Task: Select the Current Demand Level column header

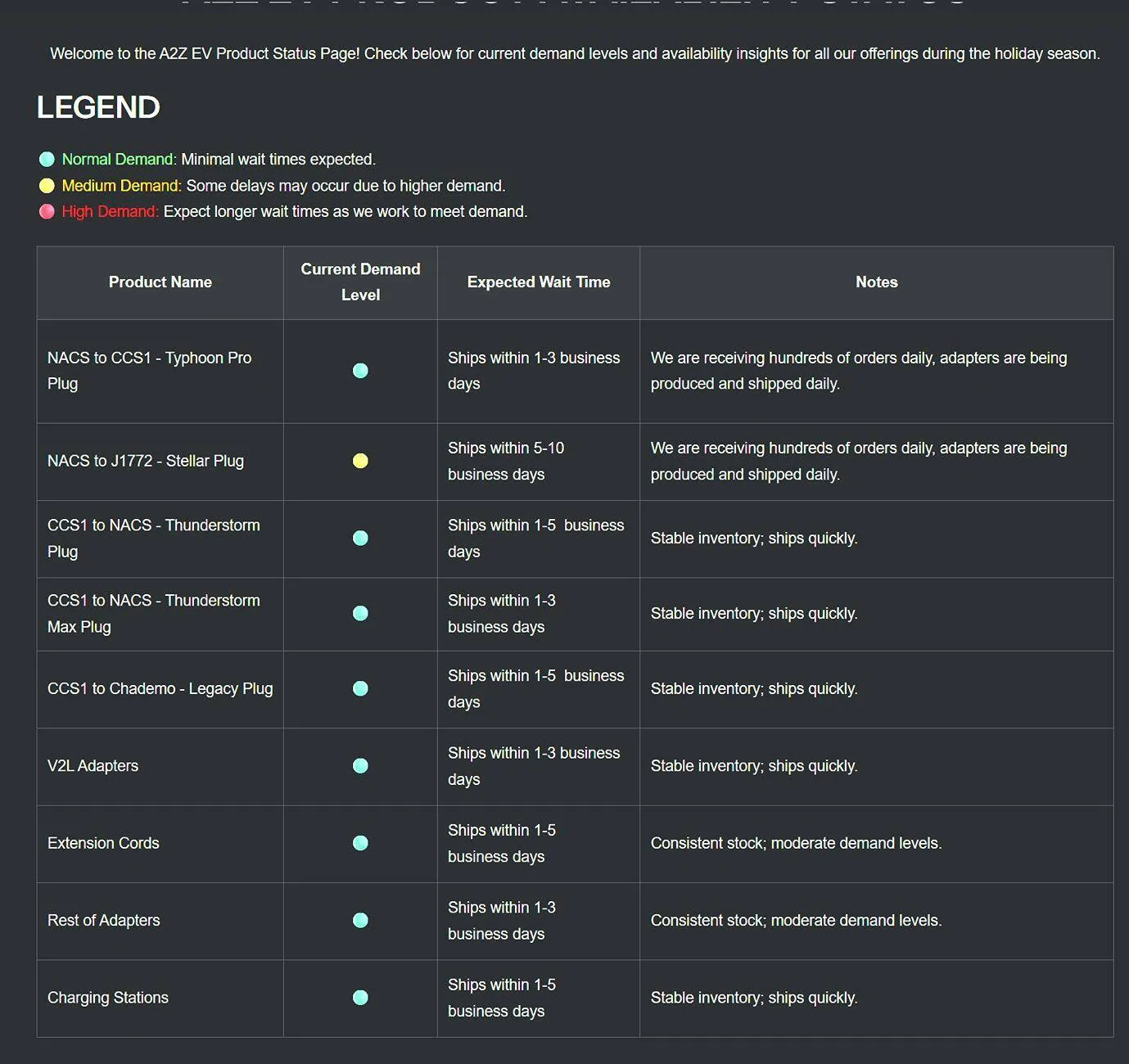Action: click(360, 282)
